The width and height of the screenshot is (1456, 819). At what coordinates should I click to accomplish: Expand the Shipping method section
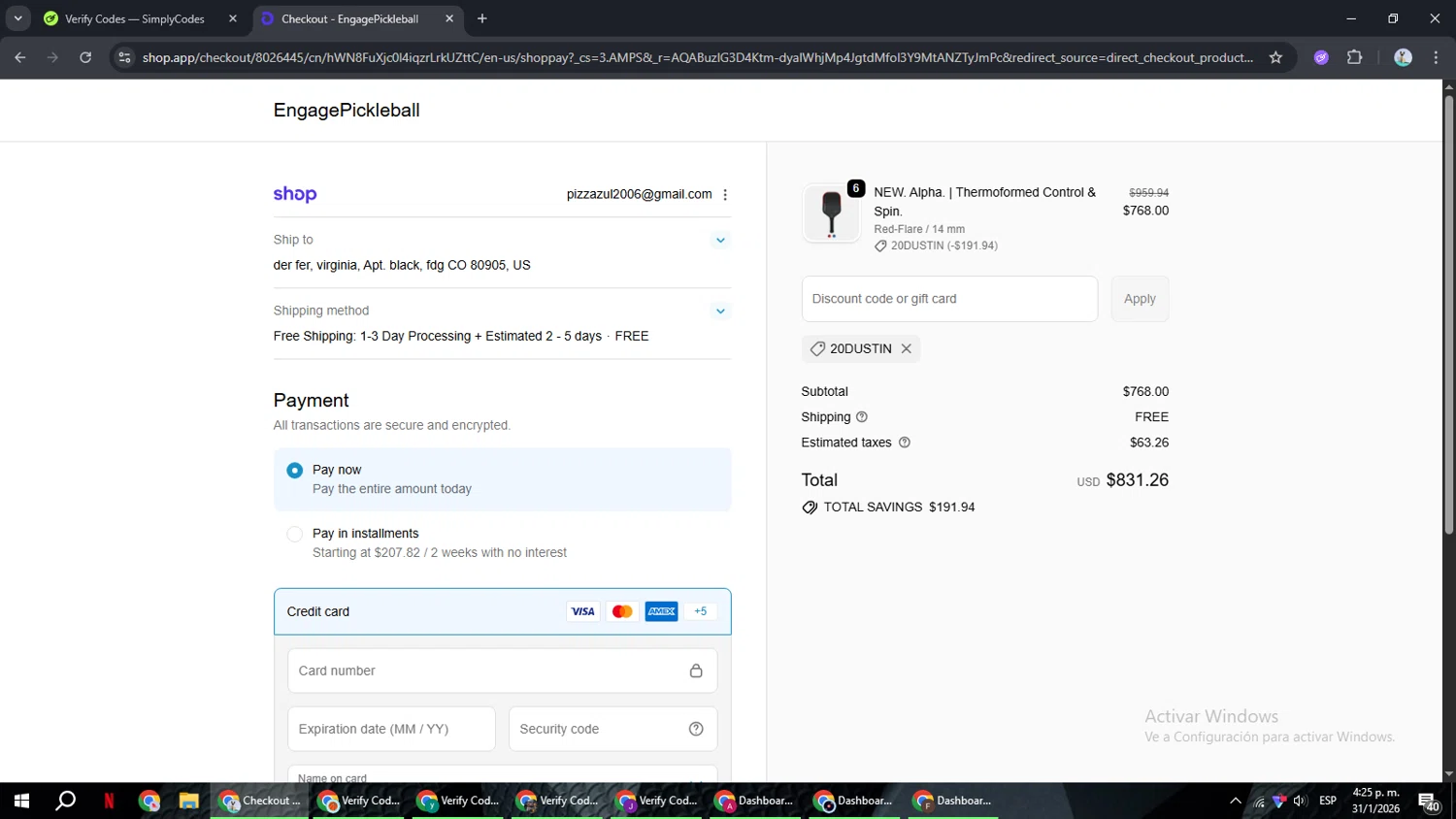pyautogui.click(x=720, y=311)
